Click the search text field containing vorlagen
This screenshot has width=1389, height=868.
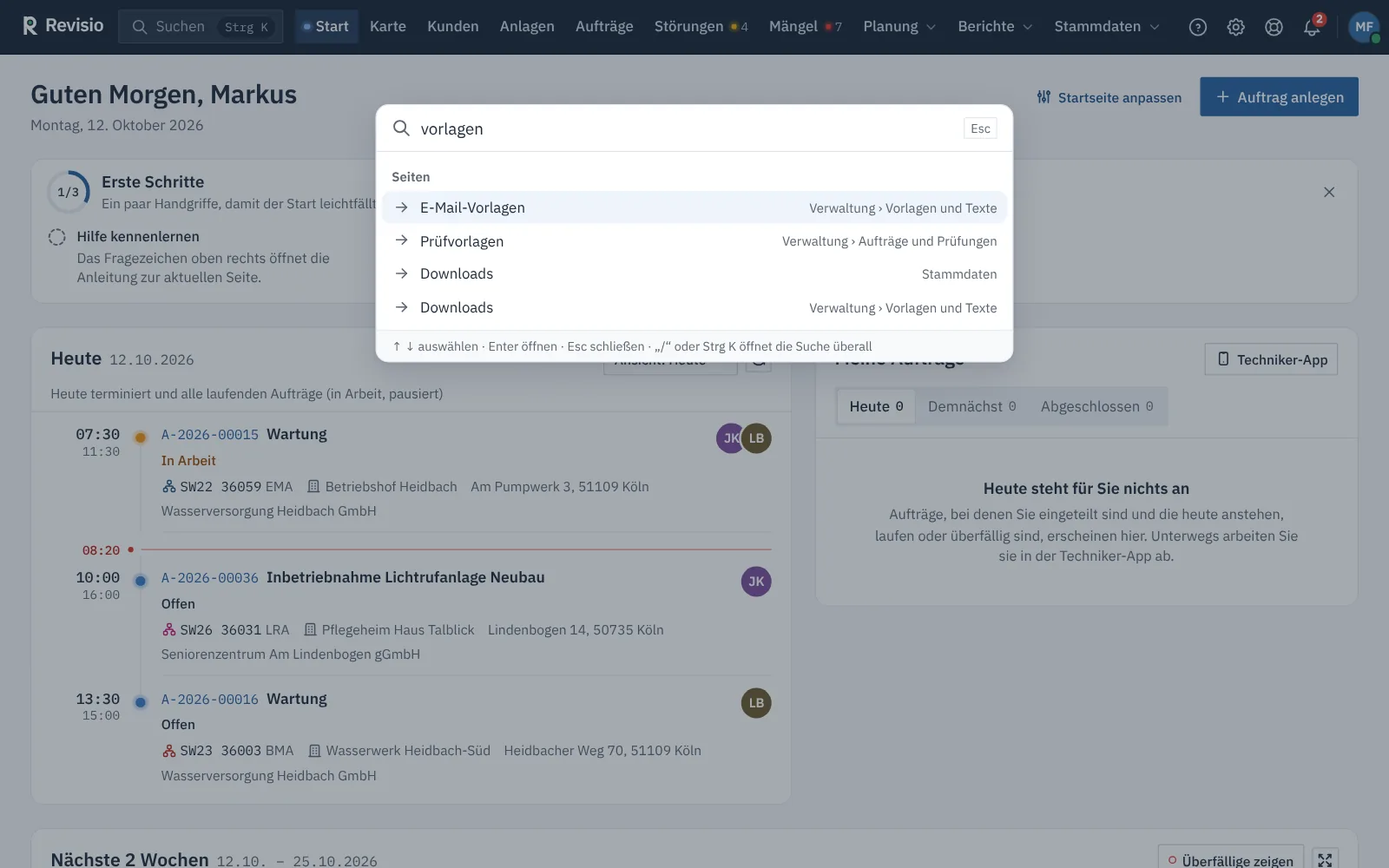tap(686, 128)
